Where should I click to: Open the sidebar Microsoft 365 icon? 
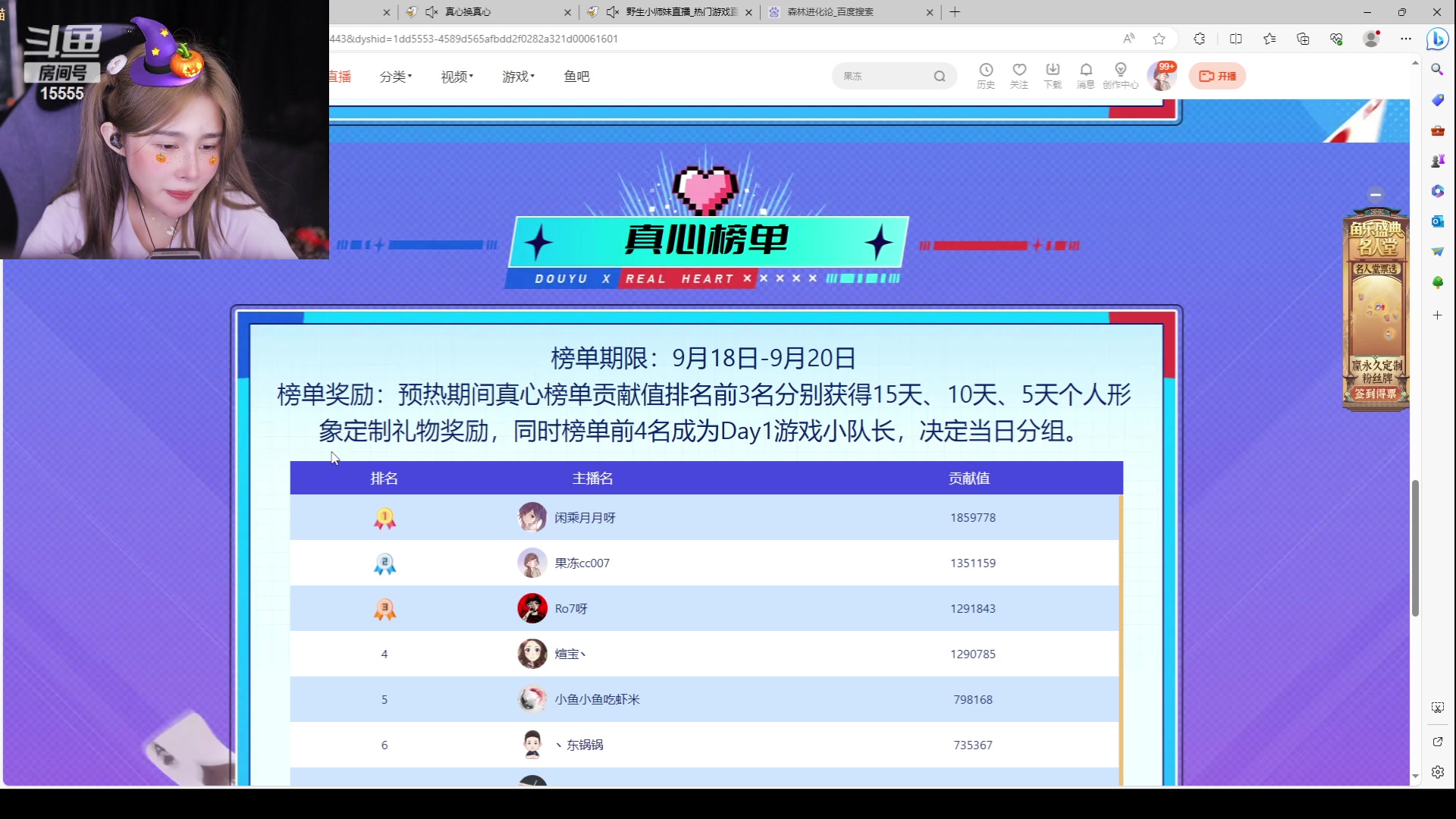[x=1437, y=191]
